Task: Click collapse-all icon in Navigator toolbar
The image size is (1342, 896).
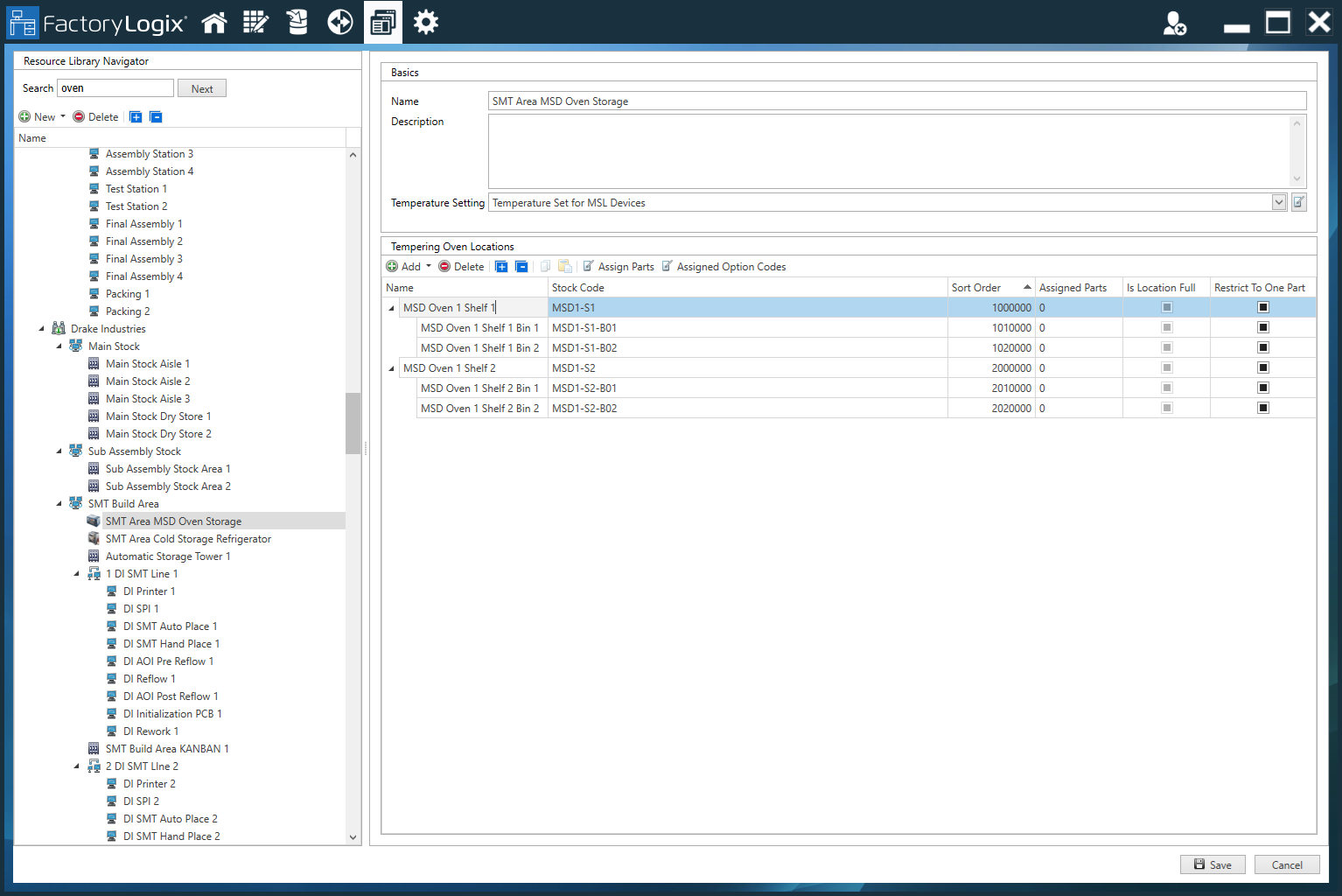Action: (156, 117)
